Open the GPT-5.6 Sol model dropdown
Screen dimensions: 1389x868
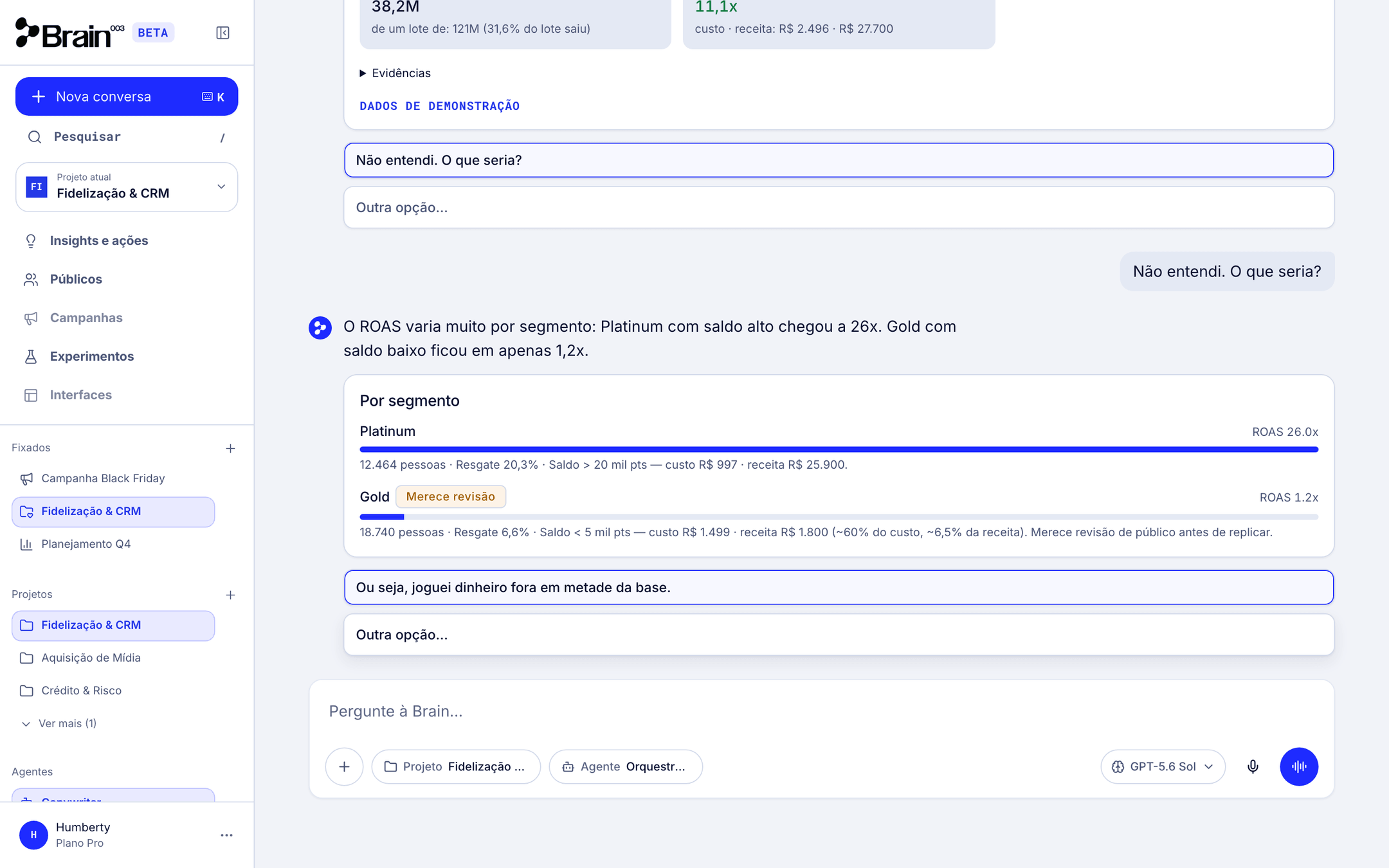coord(1163,766)
